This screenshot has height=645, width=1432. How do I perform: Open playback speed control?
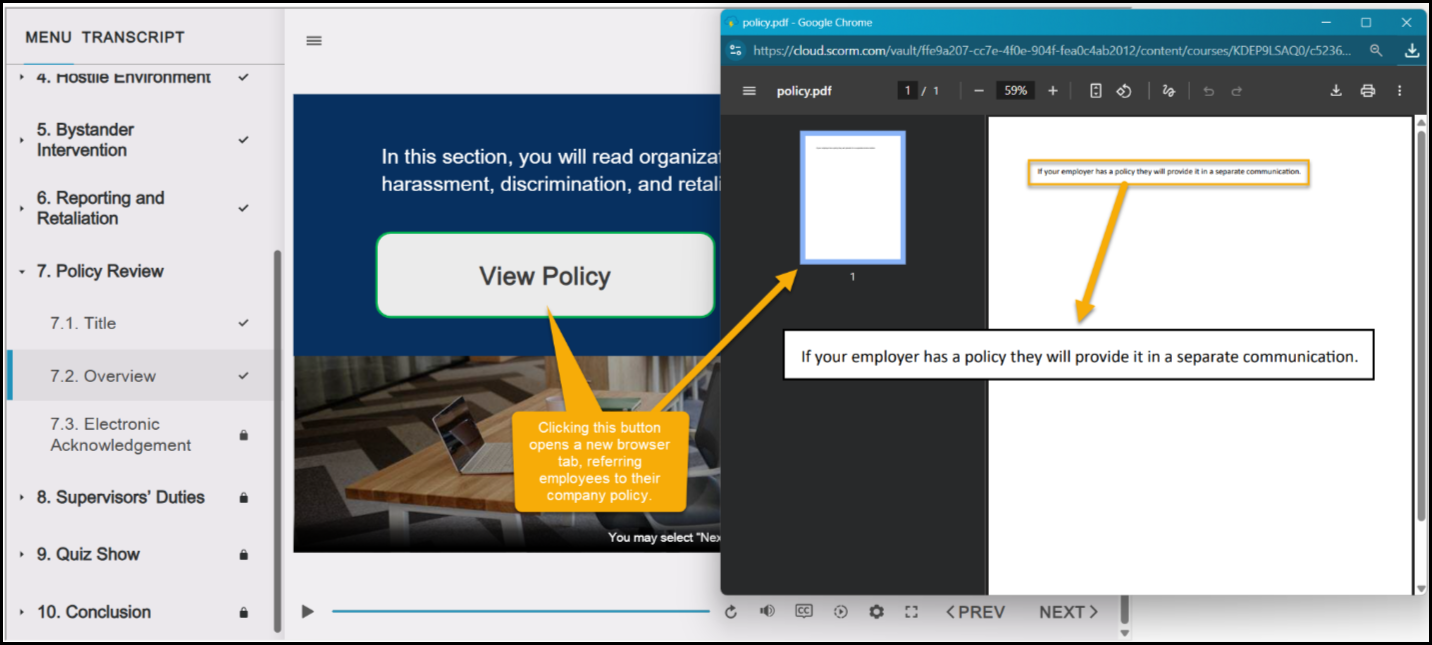tap(841, 612)
